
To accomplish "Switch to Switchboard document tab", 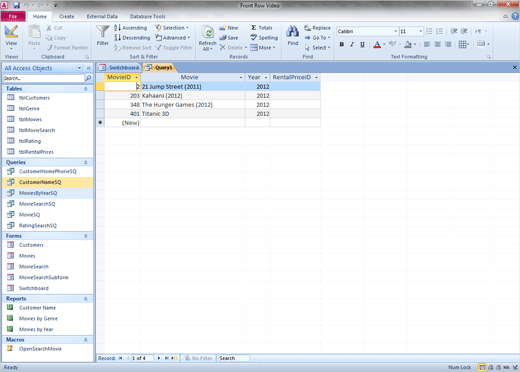I will pos(119,68).
